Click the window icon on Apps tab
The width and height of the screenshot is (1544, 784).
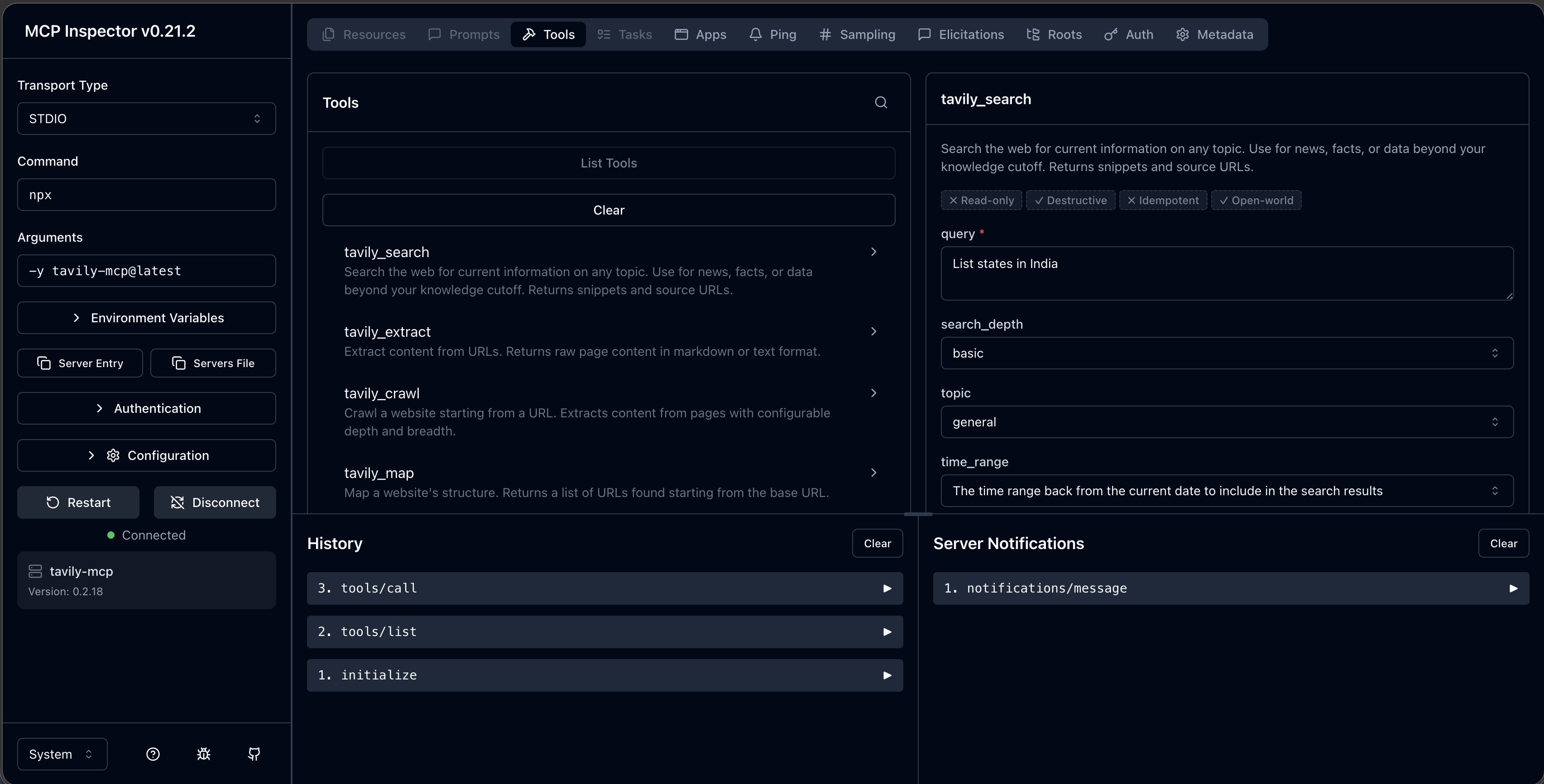coord(681,35)
